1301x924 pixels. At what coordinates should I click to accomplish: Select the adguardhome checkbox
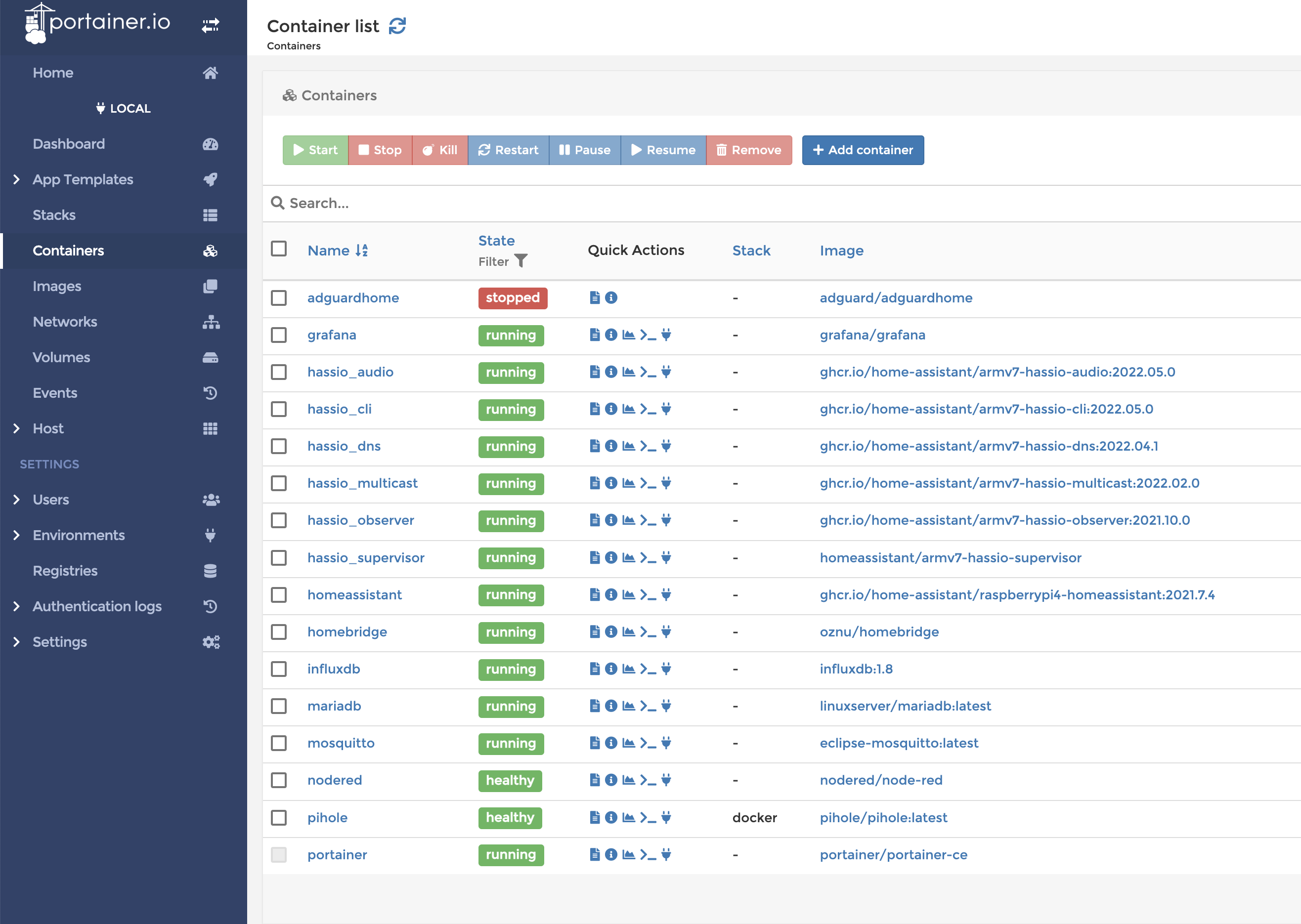coord(279,298)
